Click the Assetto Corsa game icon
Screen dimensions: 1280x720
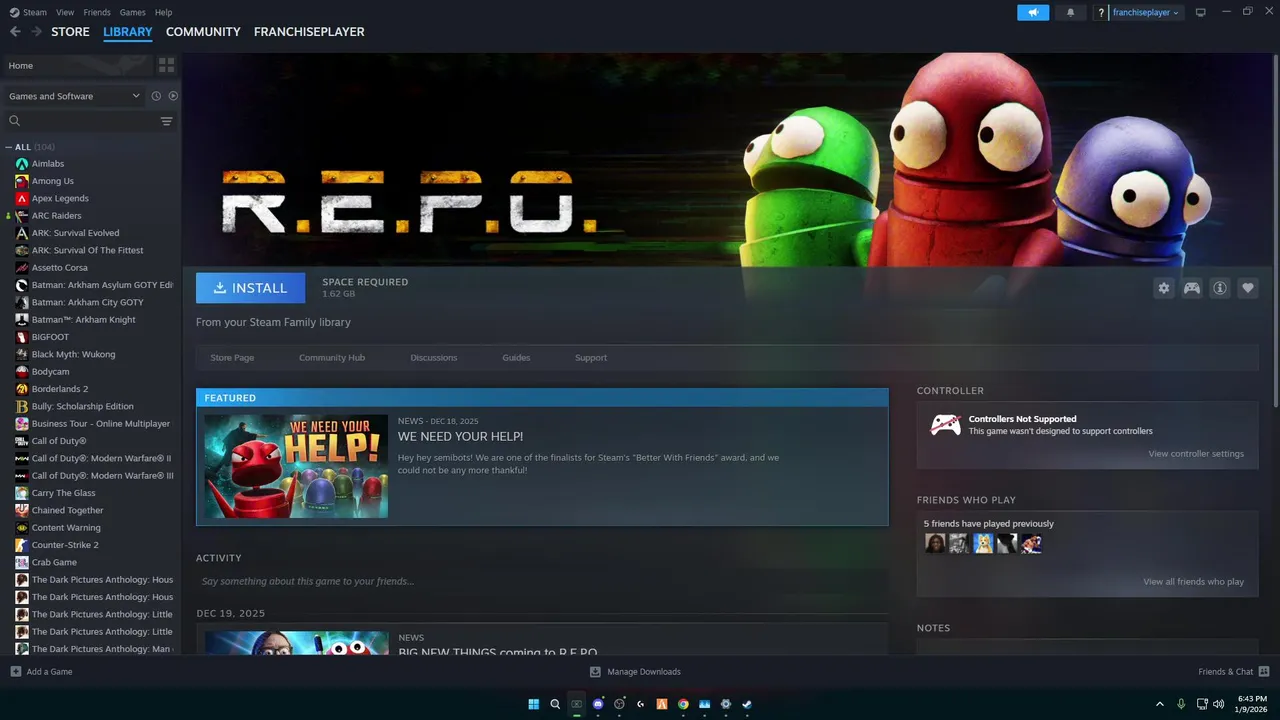tap(22, 268)
